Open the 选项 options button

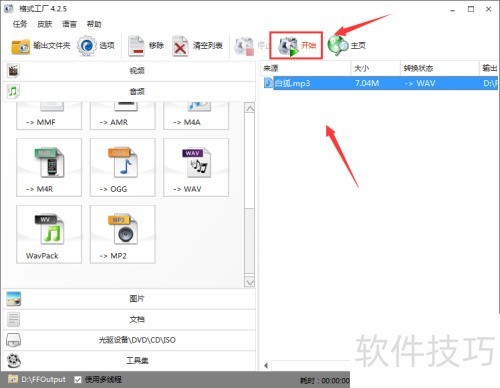tap(96, 46)
